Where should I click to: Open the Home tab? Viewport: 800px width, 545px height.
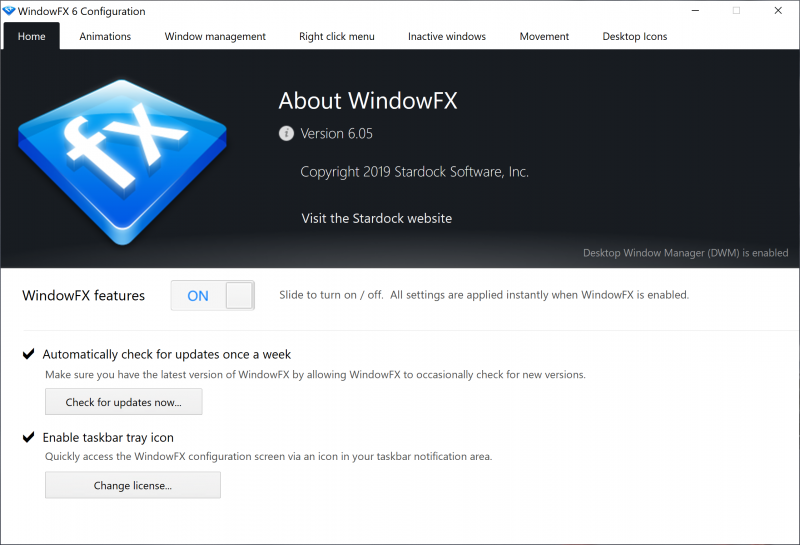32,36
